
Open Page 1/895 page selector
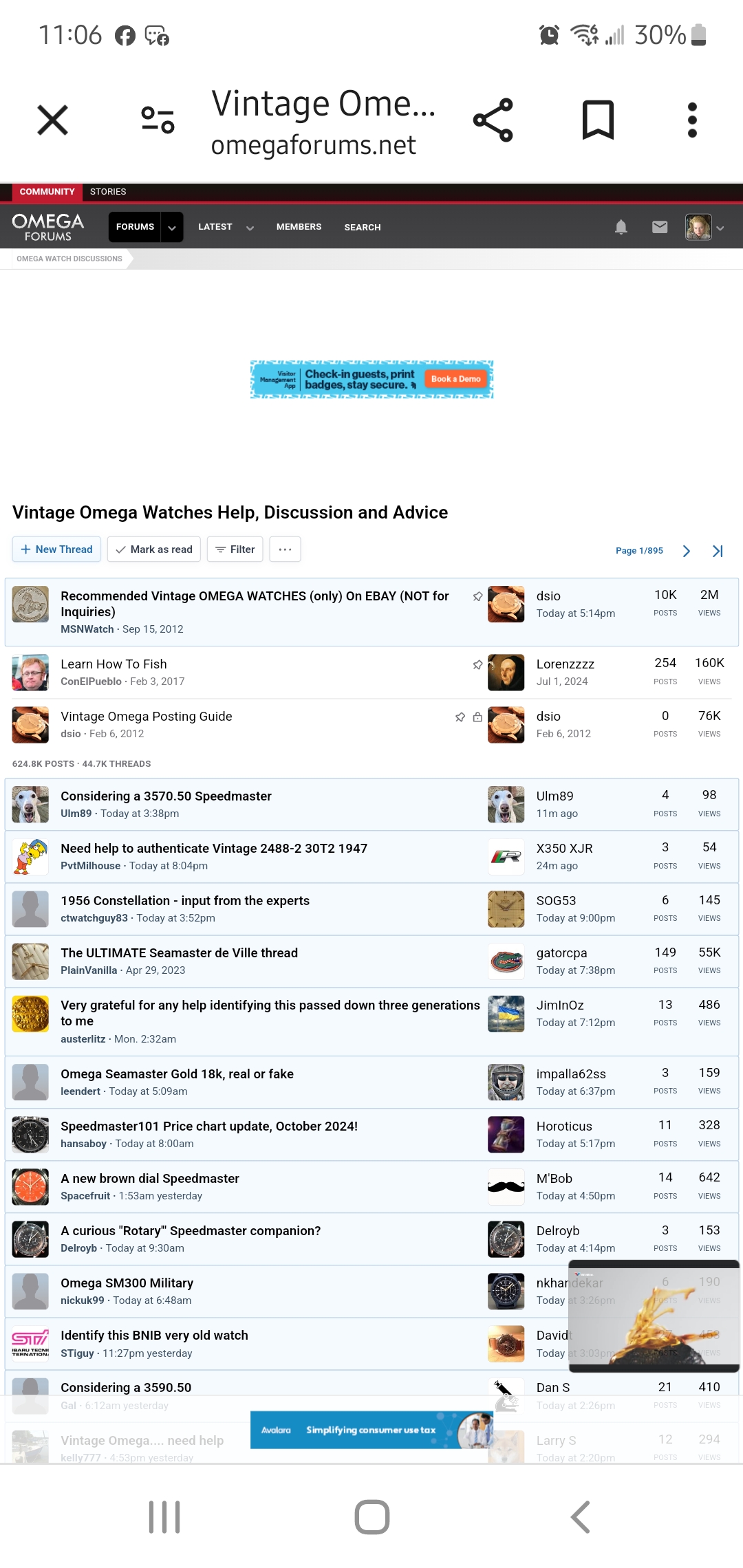(639, 551)
